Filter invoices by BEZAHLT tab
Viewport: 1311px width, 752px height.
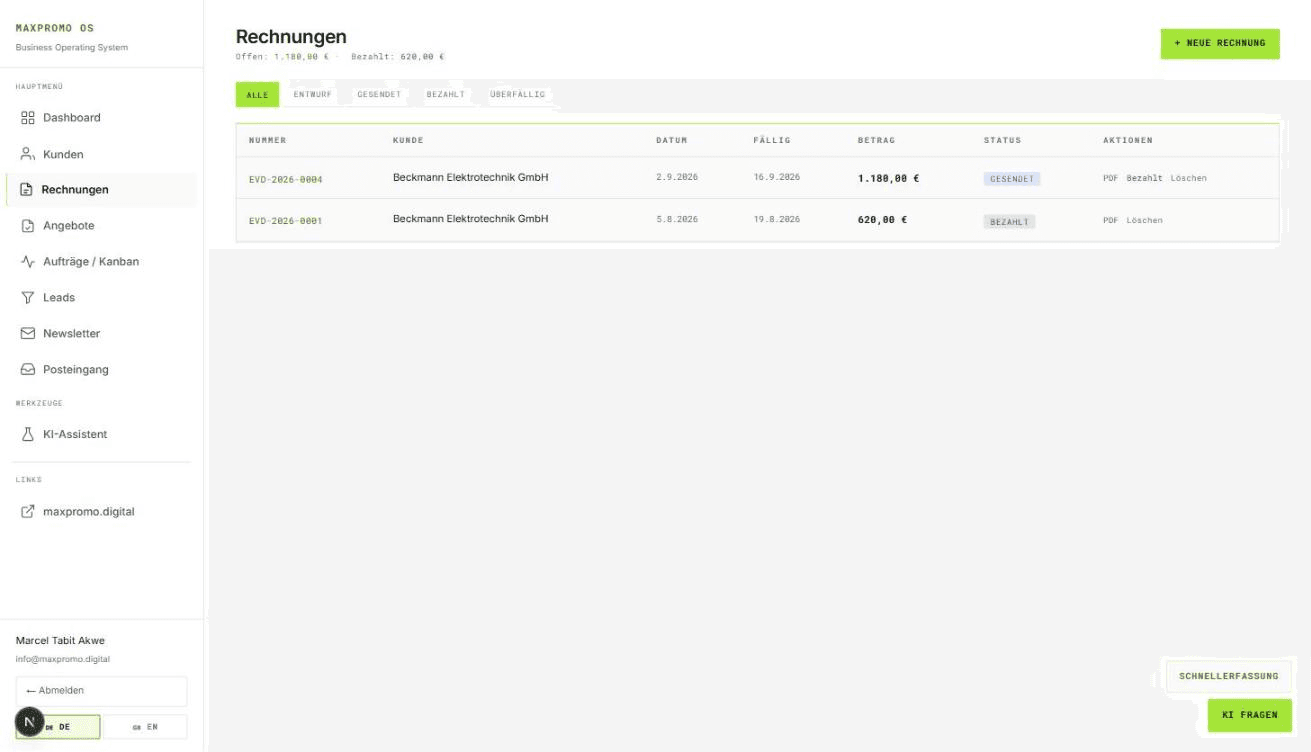coord(445,95)
